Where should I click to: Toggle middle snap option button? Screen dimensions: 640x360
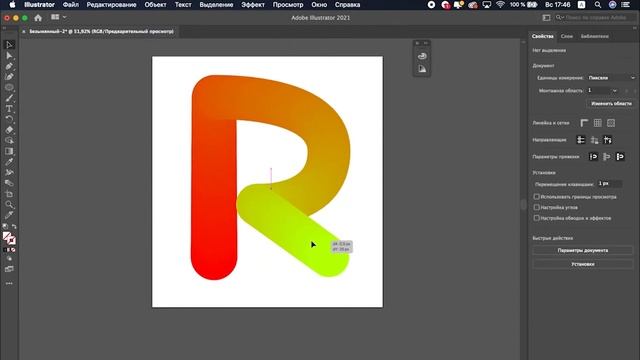(607, 157)
